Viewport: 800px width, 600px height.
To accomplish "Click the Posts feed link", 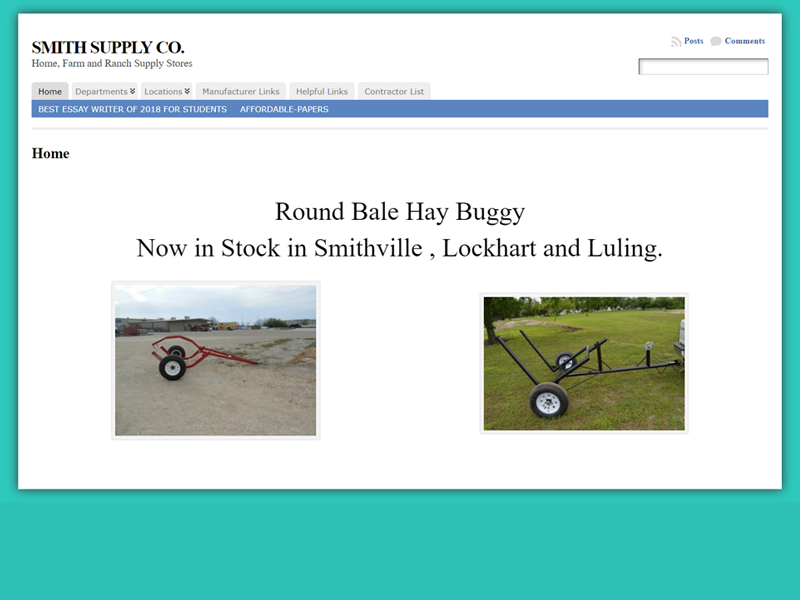I will [x=693, y=41].
